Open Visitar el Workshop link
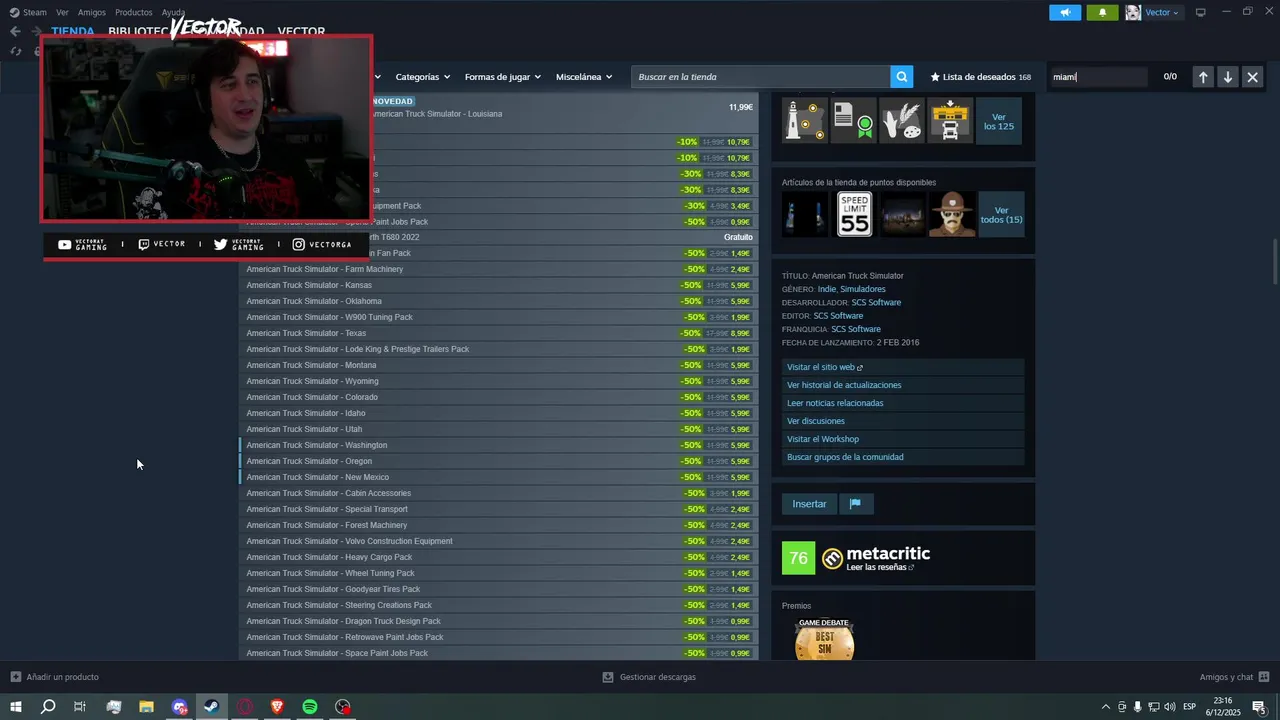The height and width of the screenshot is (720, 1280). pyautogui.click(x=903, y=439)
